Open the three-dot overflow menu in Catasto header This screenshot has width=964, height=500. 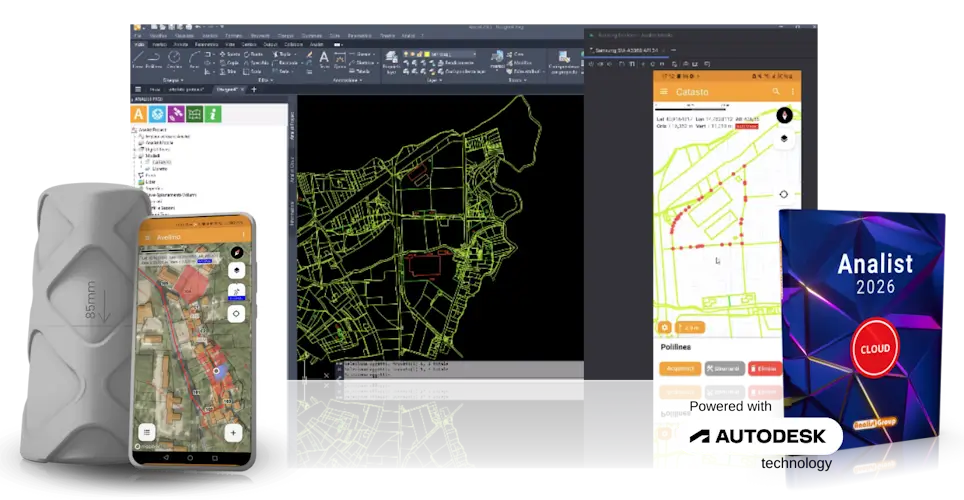click(792, 92)
